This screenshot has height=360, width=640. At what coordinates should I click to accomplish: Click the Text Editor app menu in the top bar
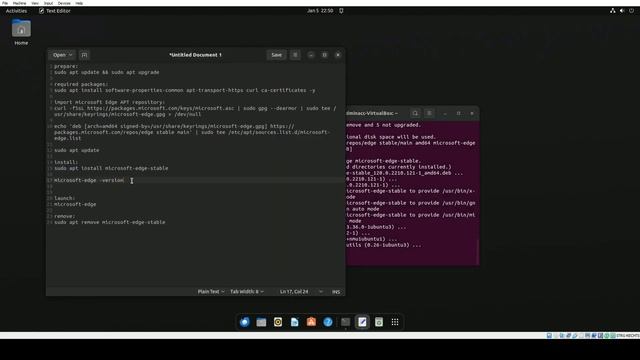tap(55, 11)
